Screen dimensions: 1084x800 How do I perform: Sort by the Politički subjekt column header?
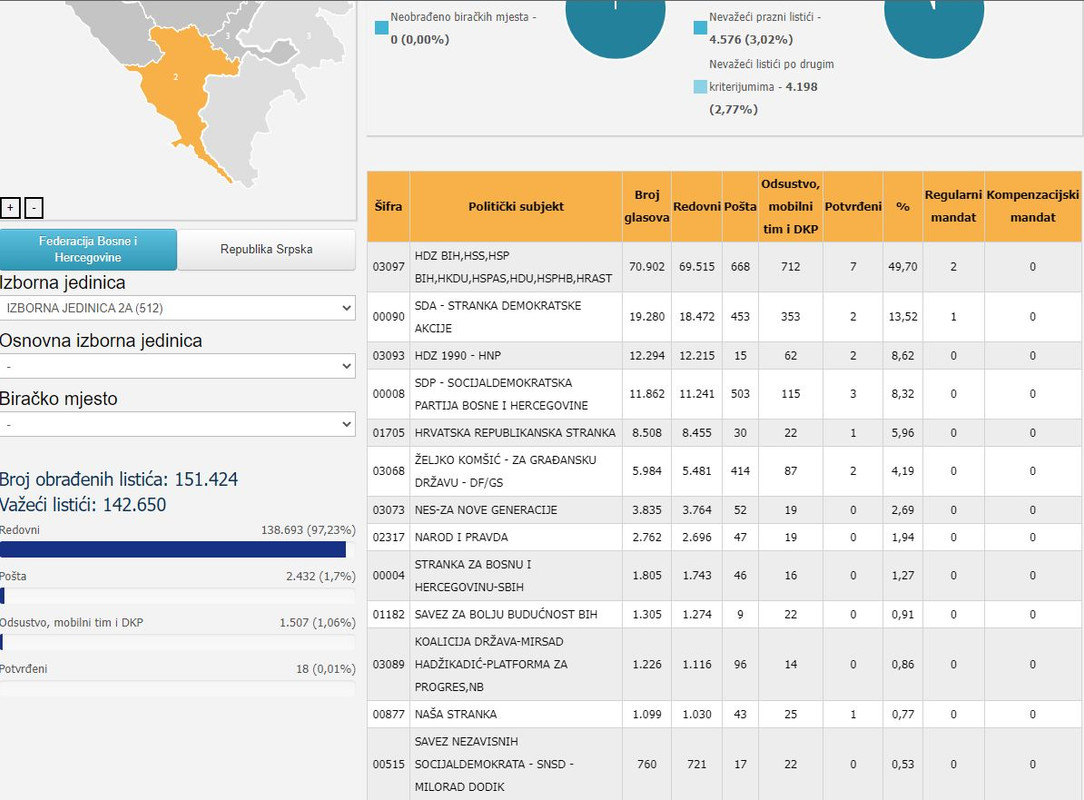[516, 206]
